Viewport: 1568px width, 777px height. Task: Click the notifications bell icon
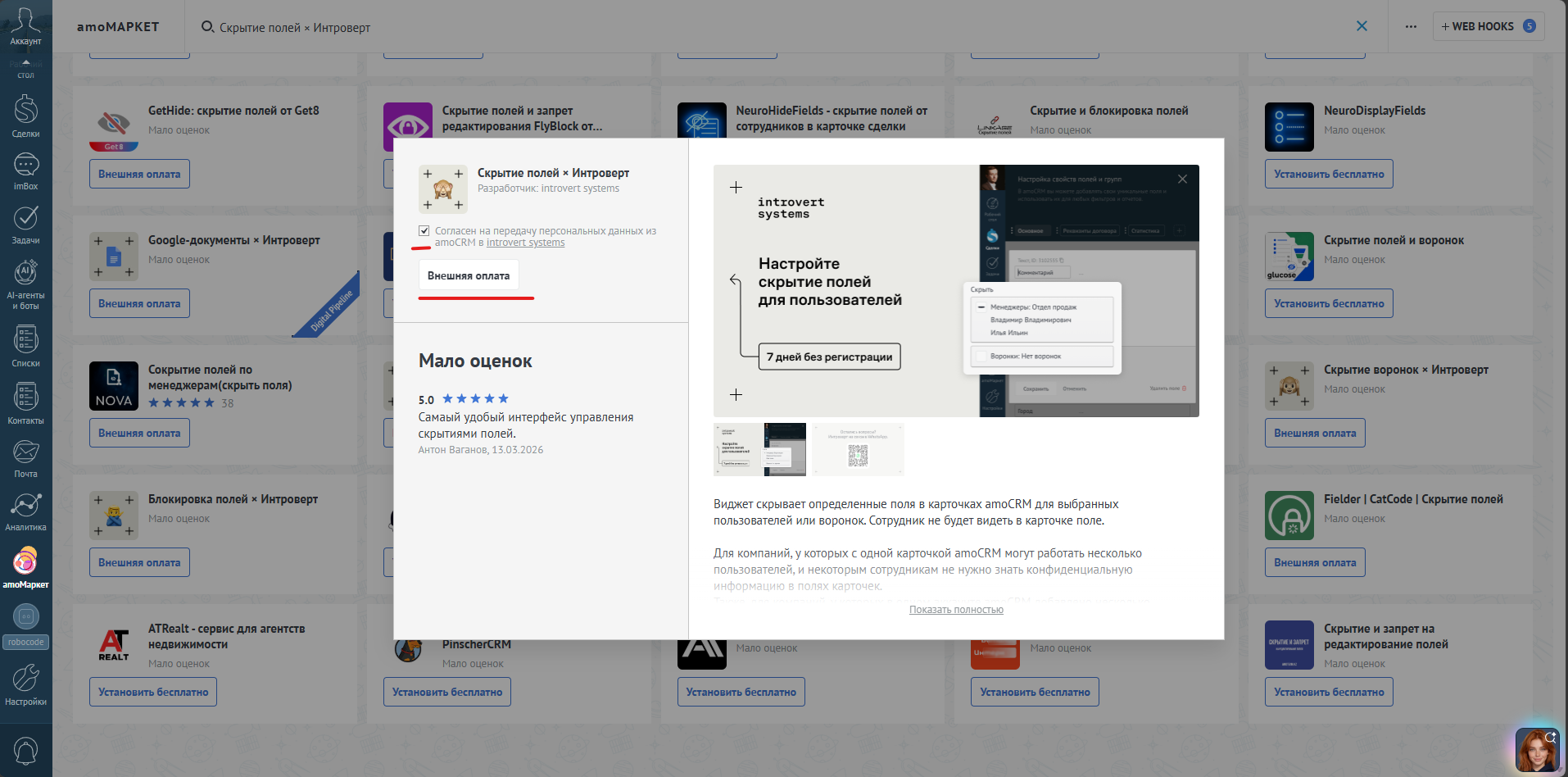25,750
